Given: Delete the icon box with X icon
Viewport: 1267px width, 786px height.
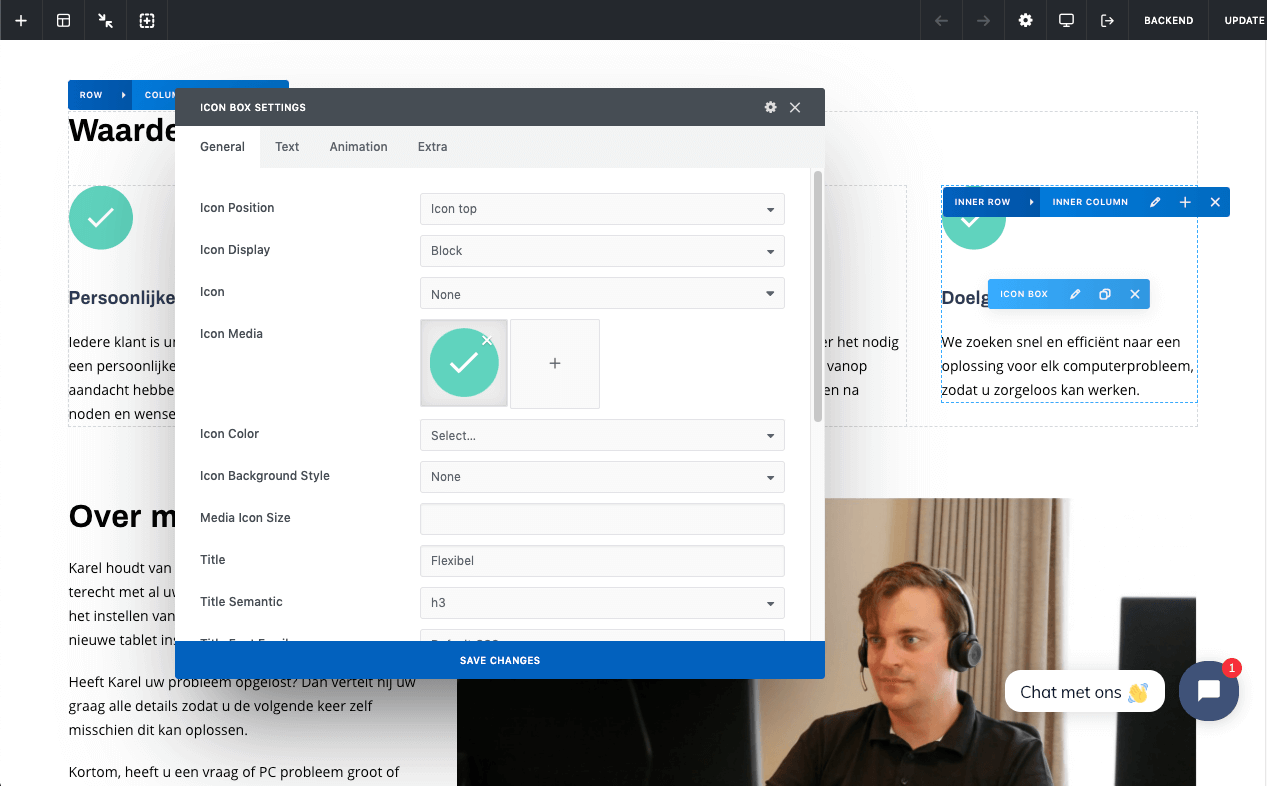Looking at the screenshot, I should (1135, 294).
